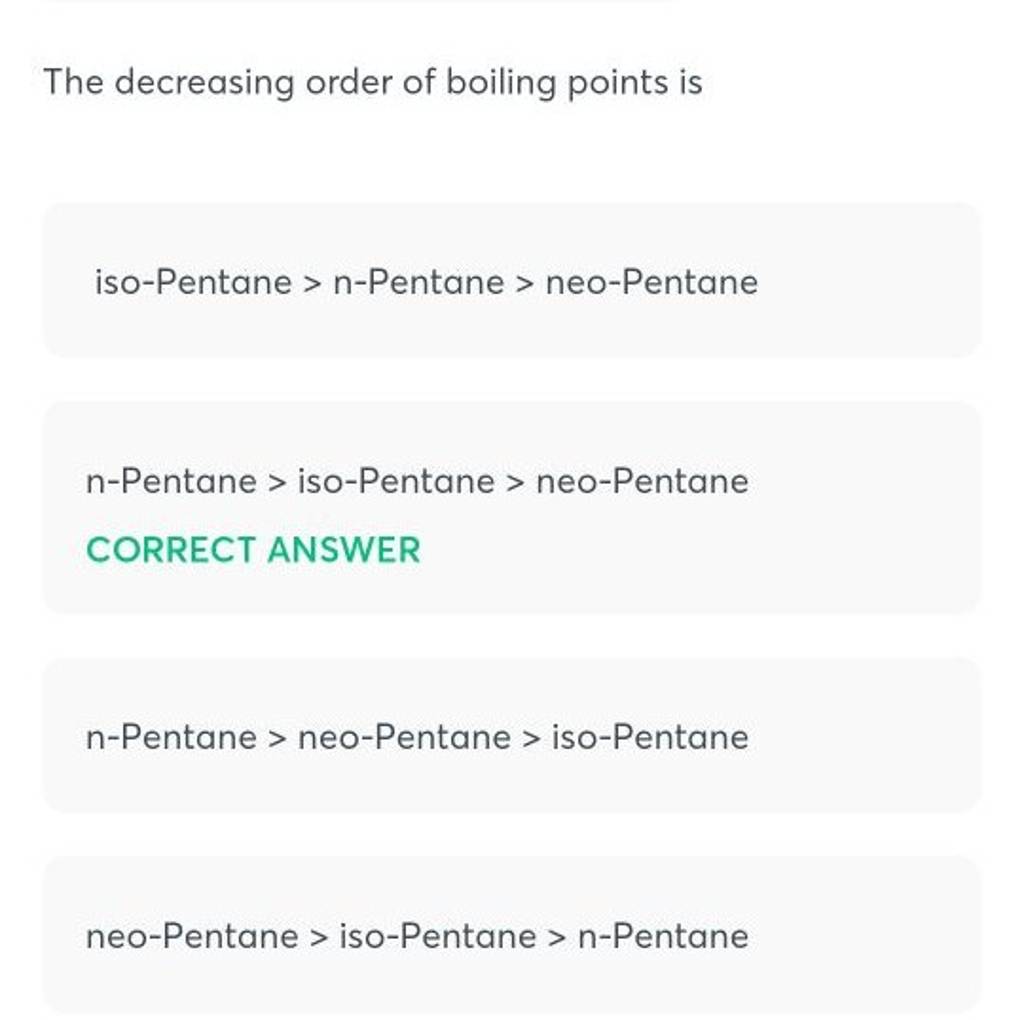The width and height of the screenshot is (1024, 1020).
Task: Click the third answer choice card
Action: pyautogui.click(x=512, y=735)
